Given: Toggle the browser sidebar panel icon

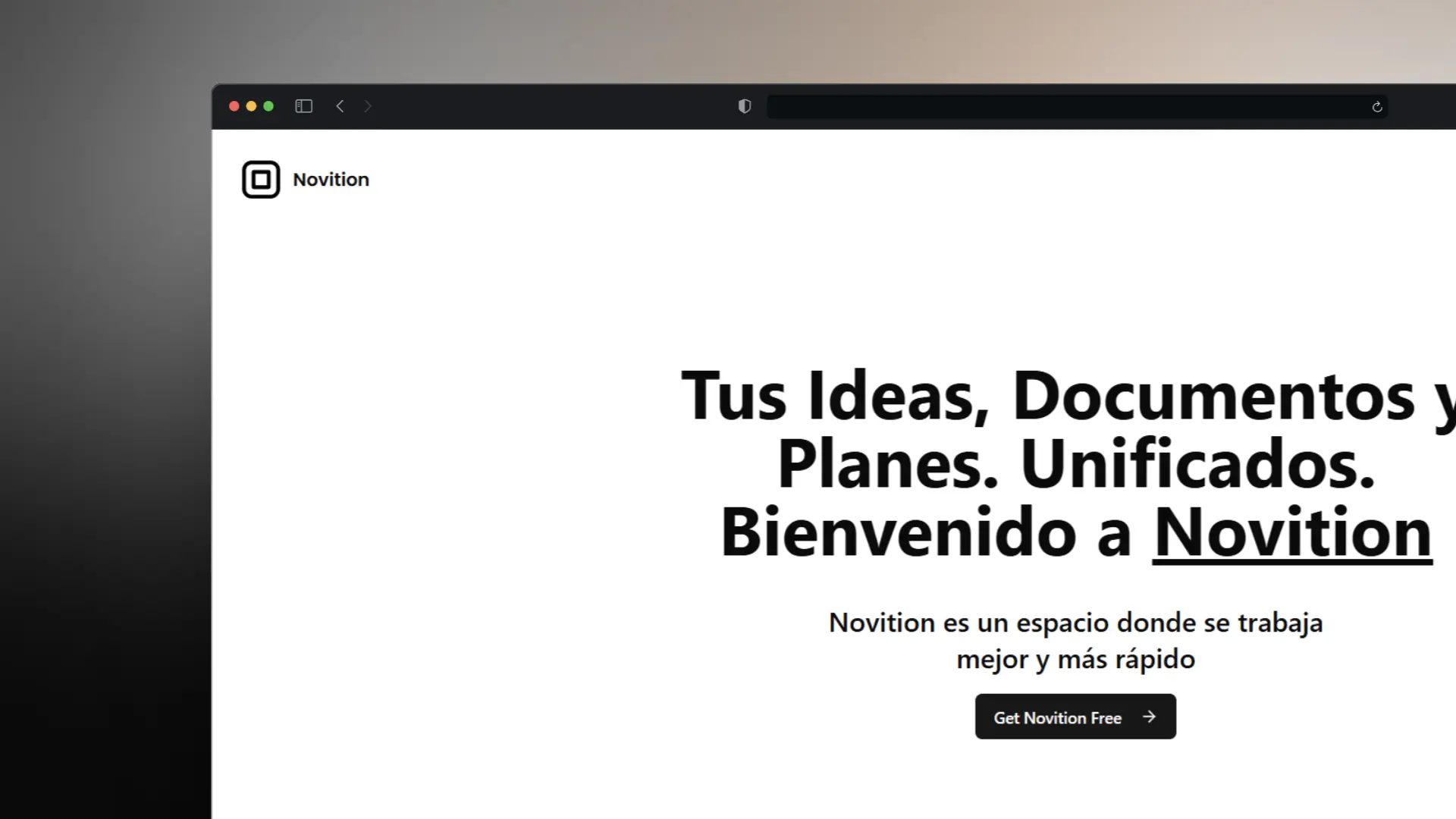Looking at the screenshot, I should click(303, 106).
